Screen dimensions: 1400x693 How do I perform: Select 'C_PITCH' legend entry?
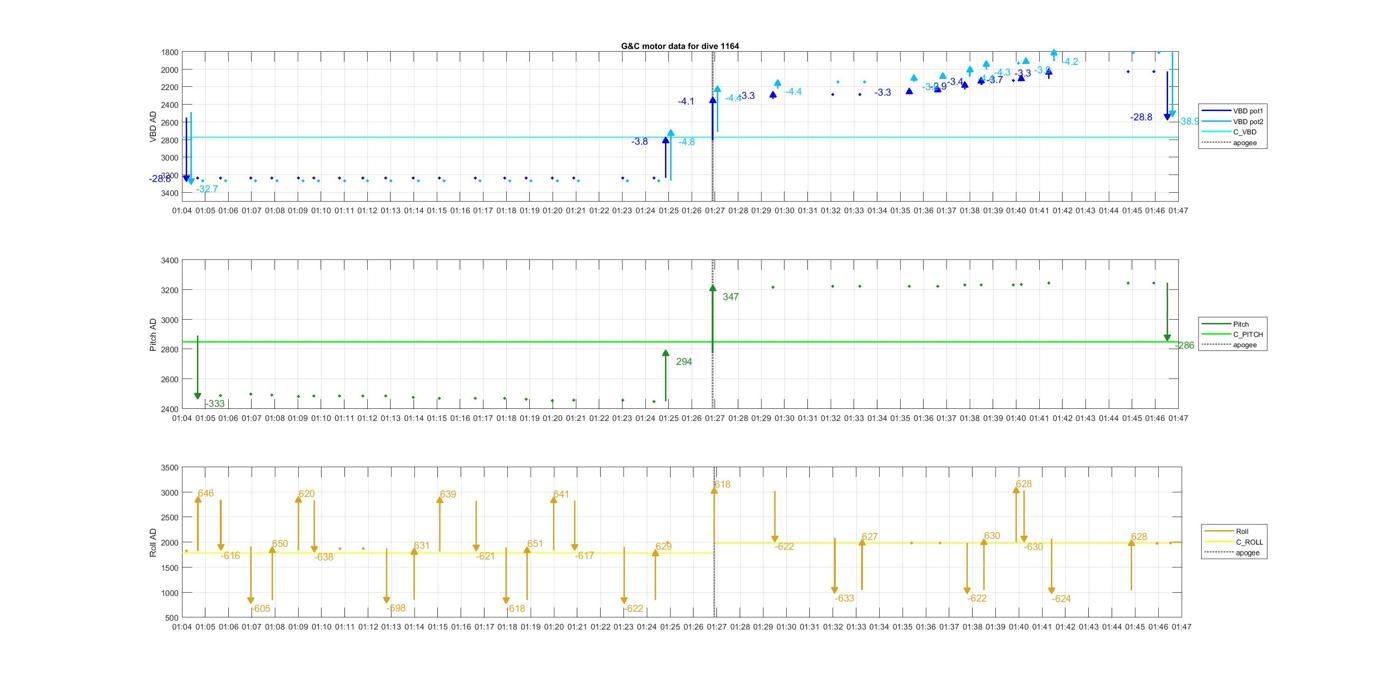point(1248,334)
